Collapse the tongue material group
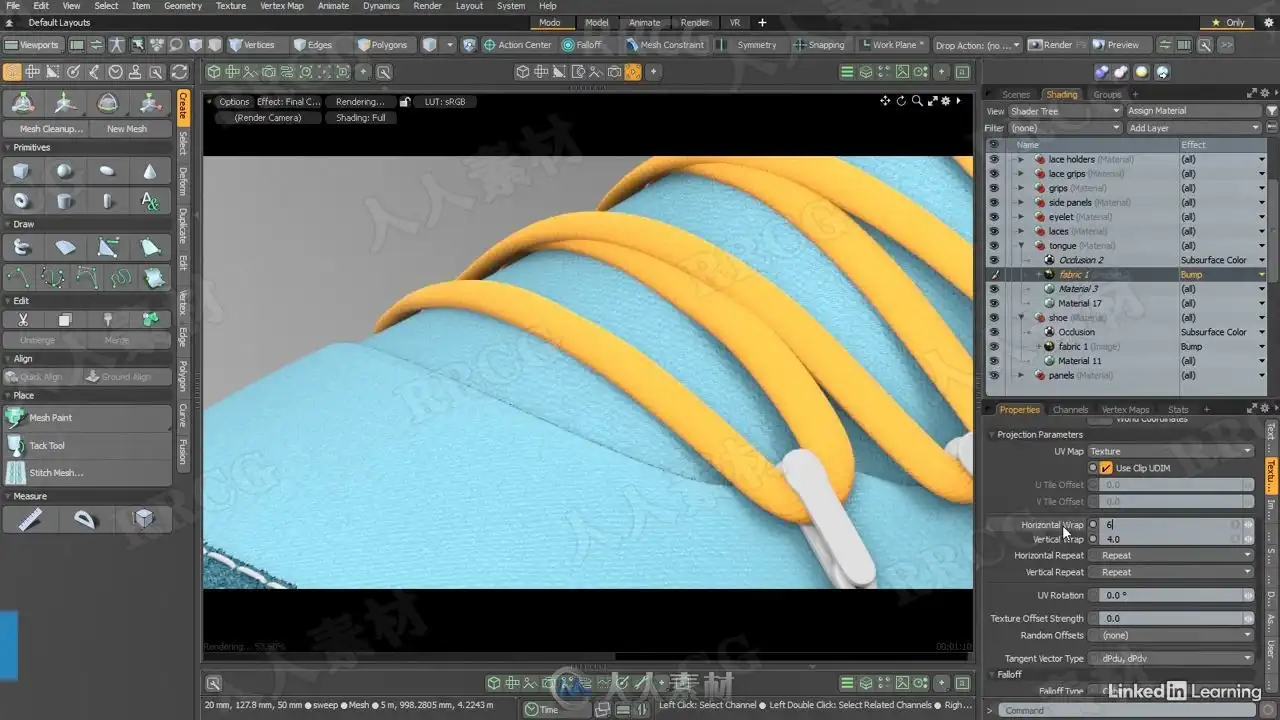Viewport: 1280px width, 720px height. [x=1021, y=246]
